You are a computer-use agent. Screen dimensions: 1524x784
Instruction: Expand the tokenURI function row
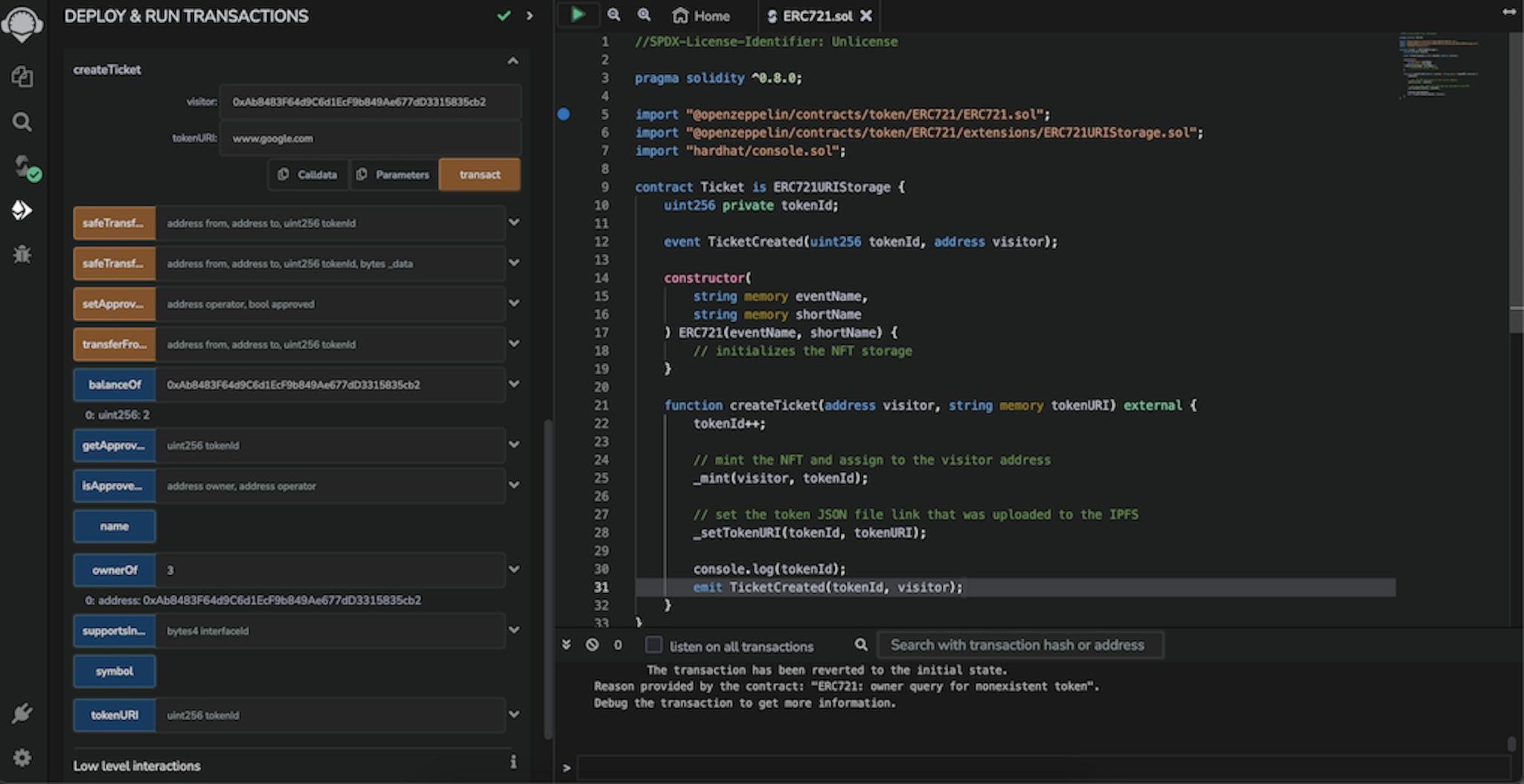tap(513, 715)
